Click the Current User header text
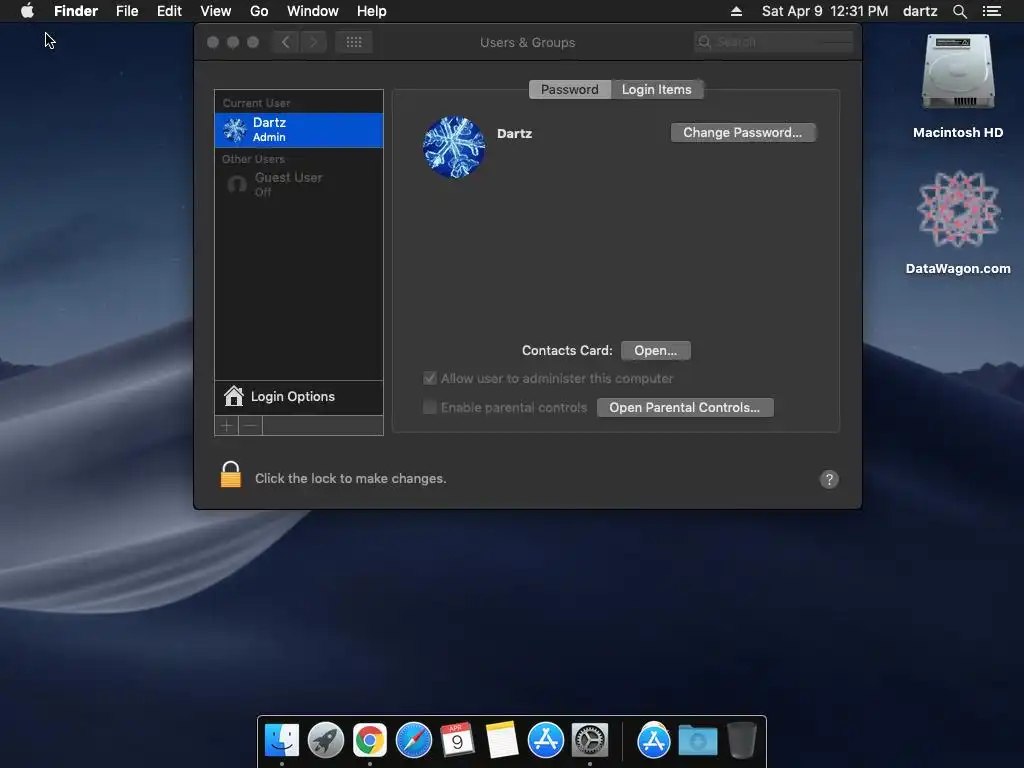 coord(256,103)
